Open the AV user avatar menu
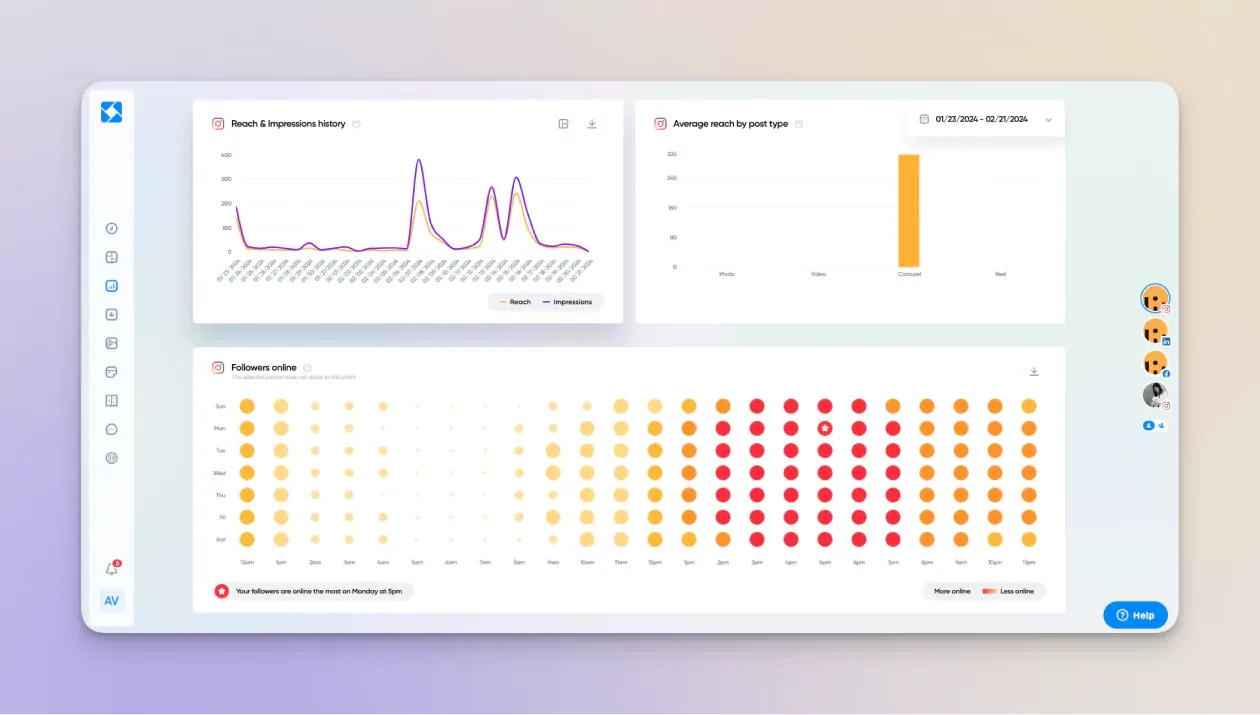The image size is (1260, 715). point(112,601)
